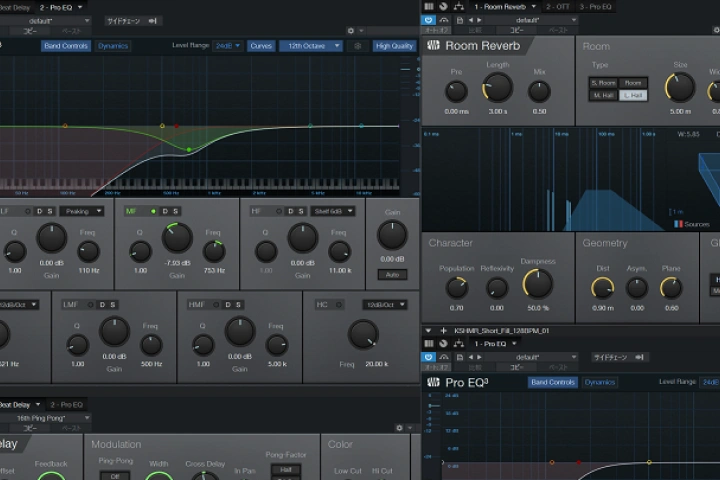720x480 pixels.
Task: Open the HF Shelf 6dB type dropdown
Action: pyautogui.click(x=332, y=211)
